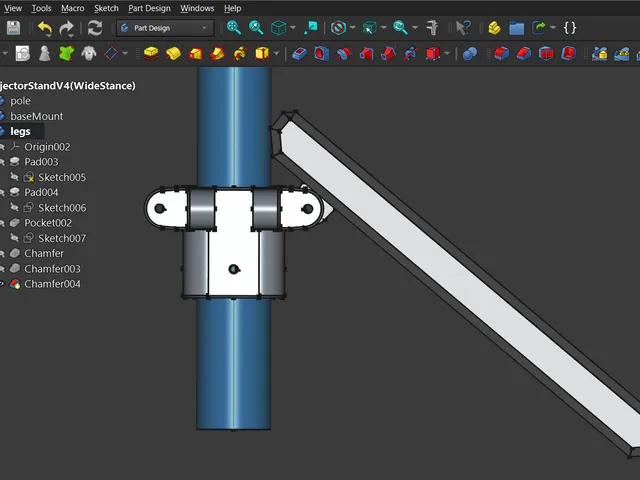Viewport: 640px width, 480px height.
Task: Click the make link icon
Action: (x=539, y=28)
